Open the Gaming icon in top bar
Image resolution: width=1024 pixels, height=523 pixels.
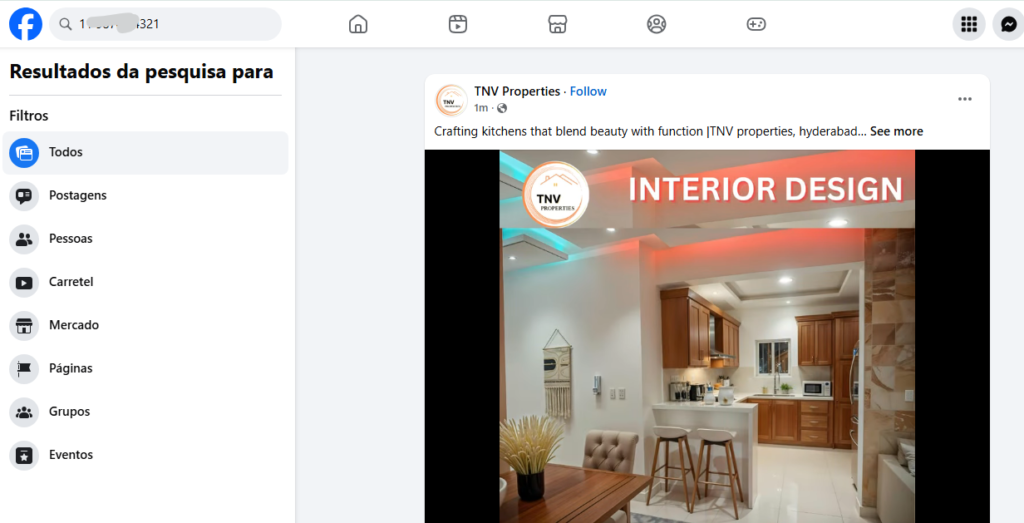tap(756, 24)
